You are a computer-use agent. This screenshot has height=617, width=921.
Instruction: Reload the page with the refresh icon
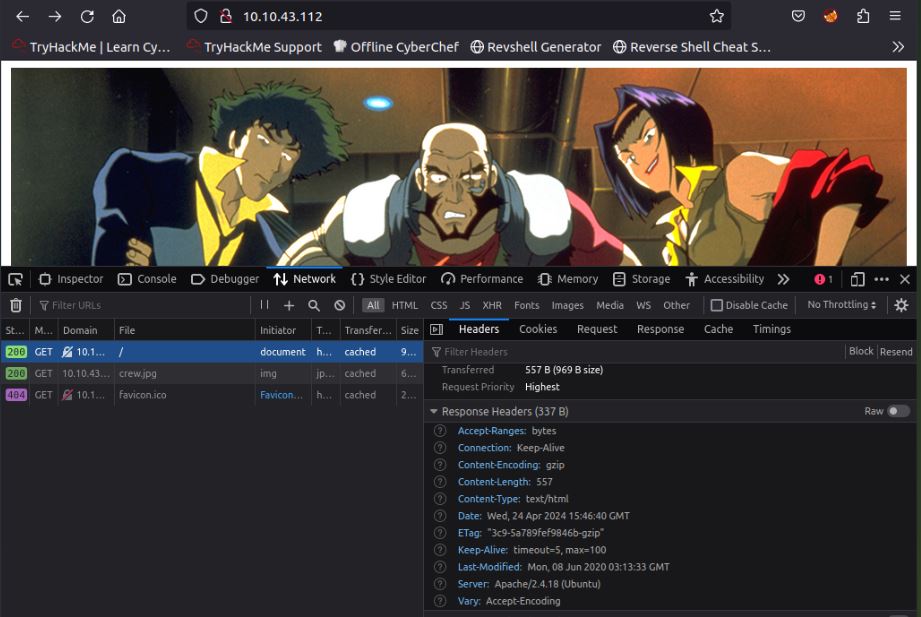pos(87,16)
